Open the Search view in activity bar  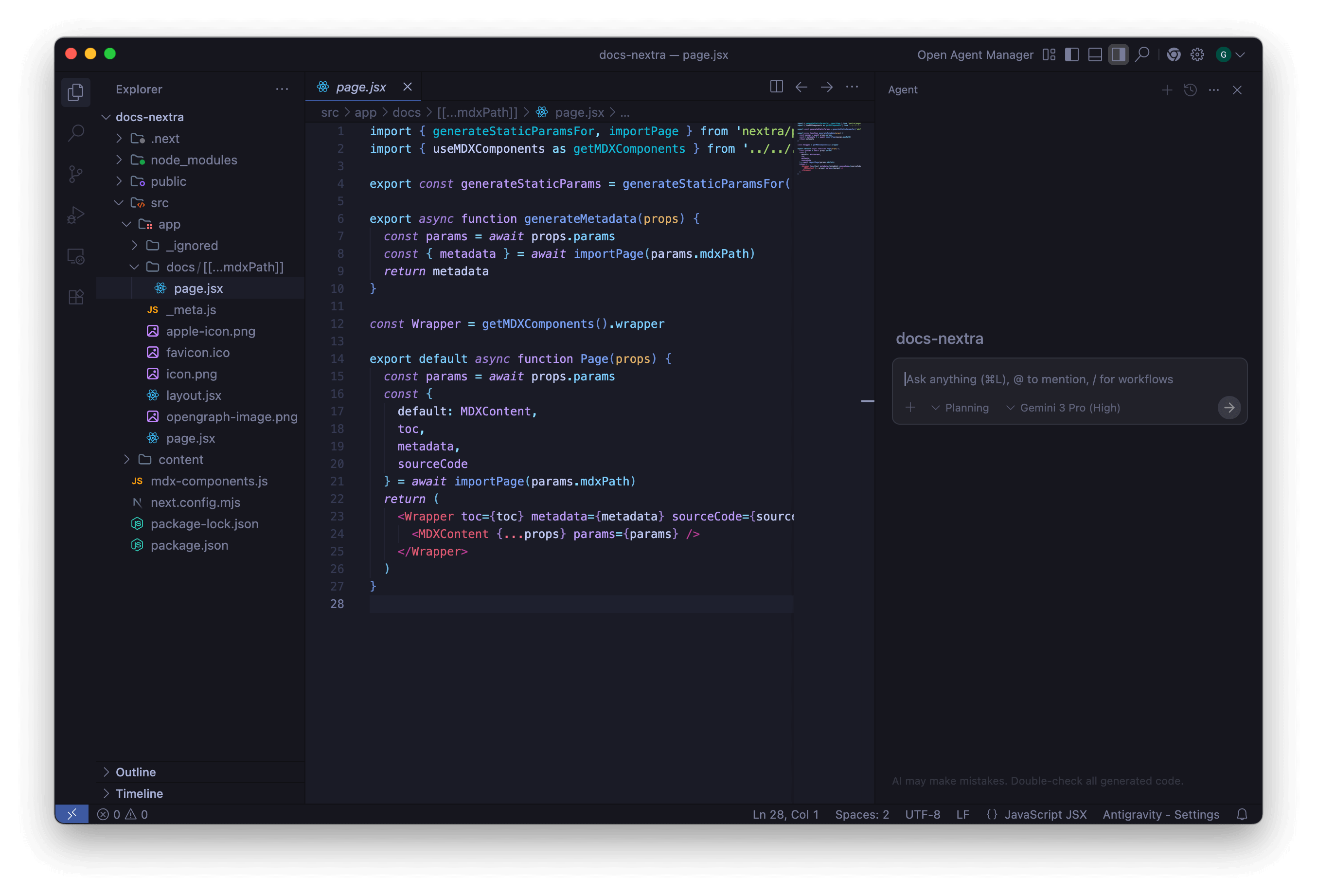[76, 134]
